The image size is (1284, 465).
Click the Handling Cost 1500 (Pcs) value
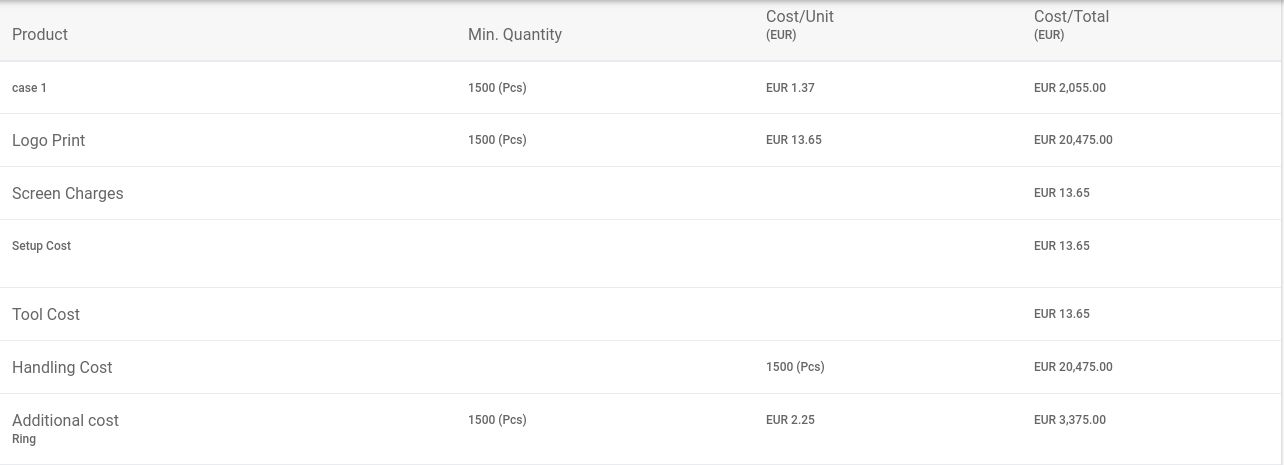(x=795, y=367)
